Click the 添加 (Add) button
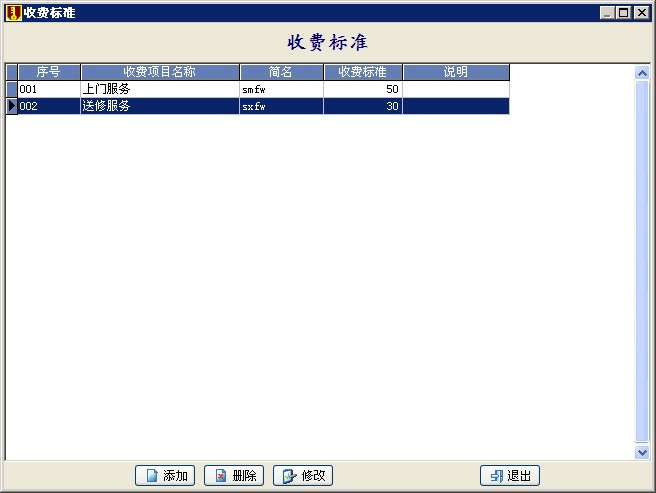The image size is (656, 493). [165, 476]
